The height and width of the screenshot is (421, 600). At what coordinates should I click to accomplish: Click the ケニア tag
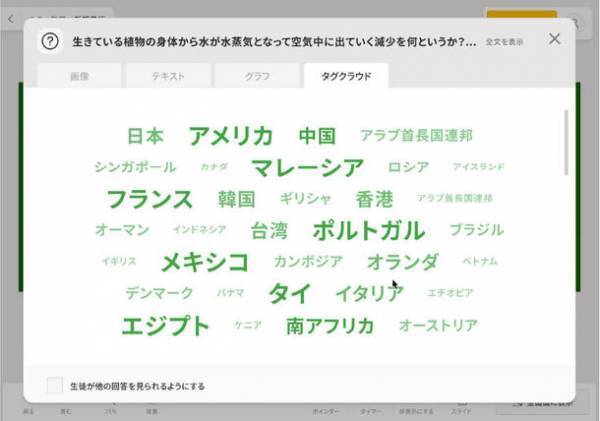pyautogui.click(x=248, y=325)
